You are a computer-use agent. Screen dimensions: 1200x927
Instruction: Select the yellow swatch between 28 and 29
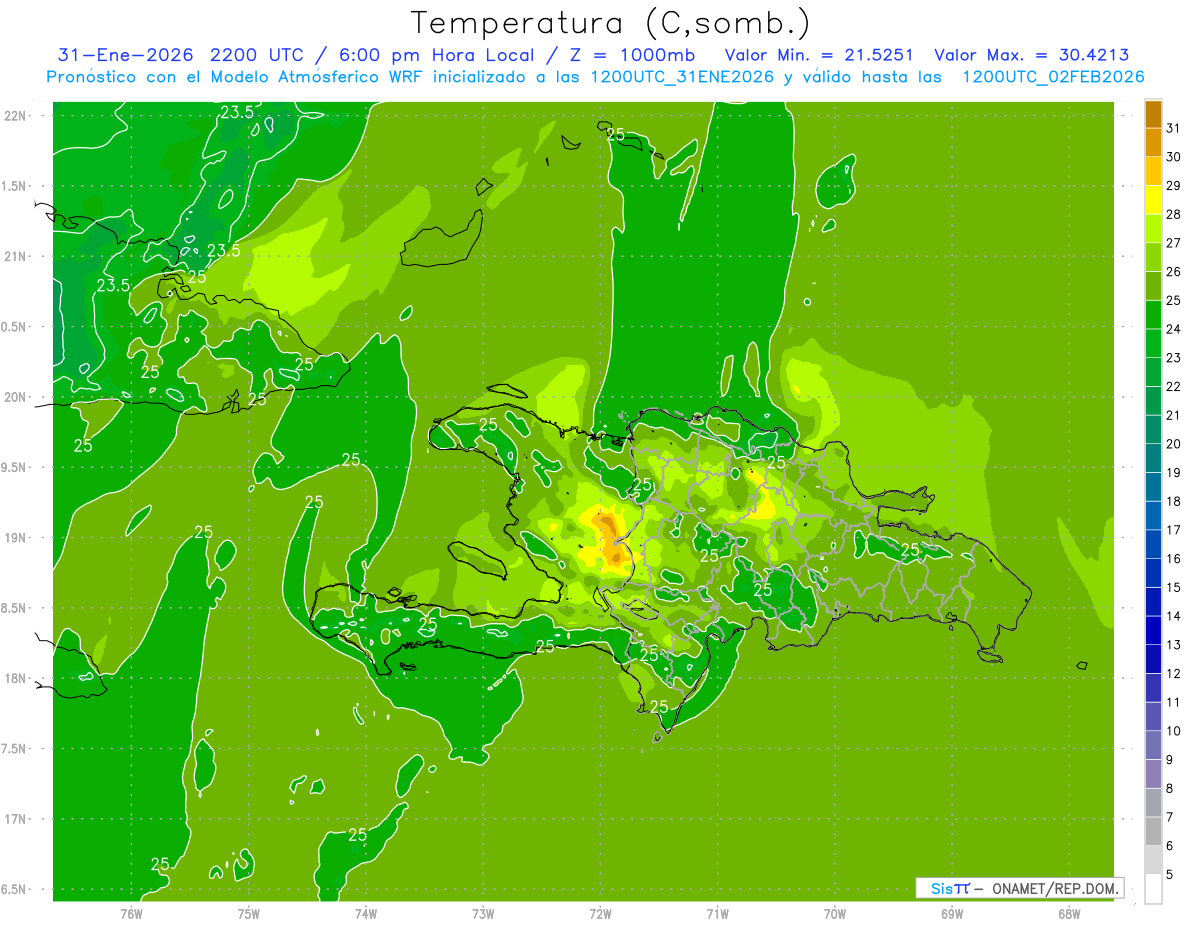point(1153,200)
